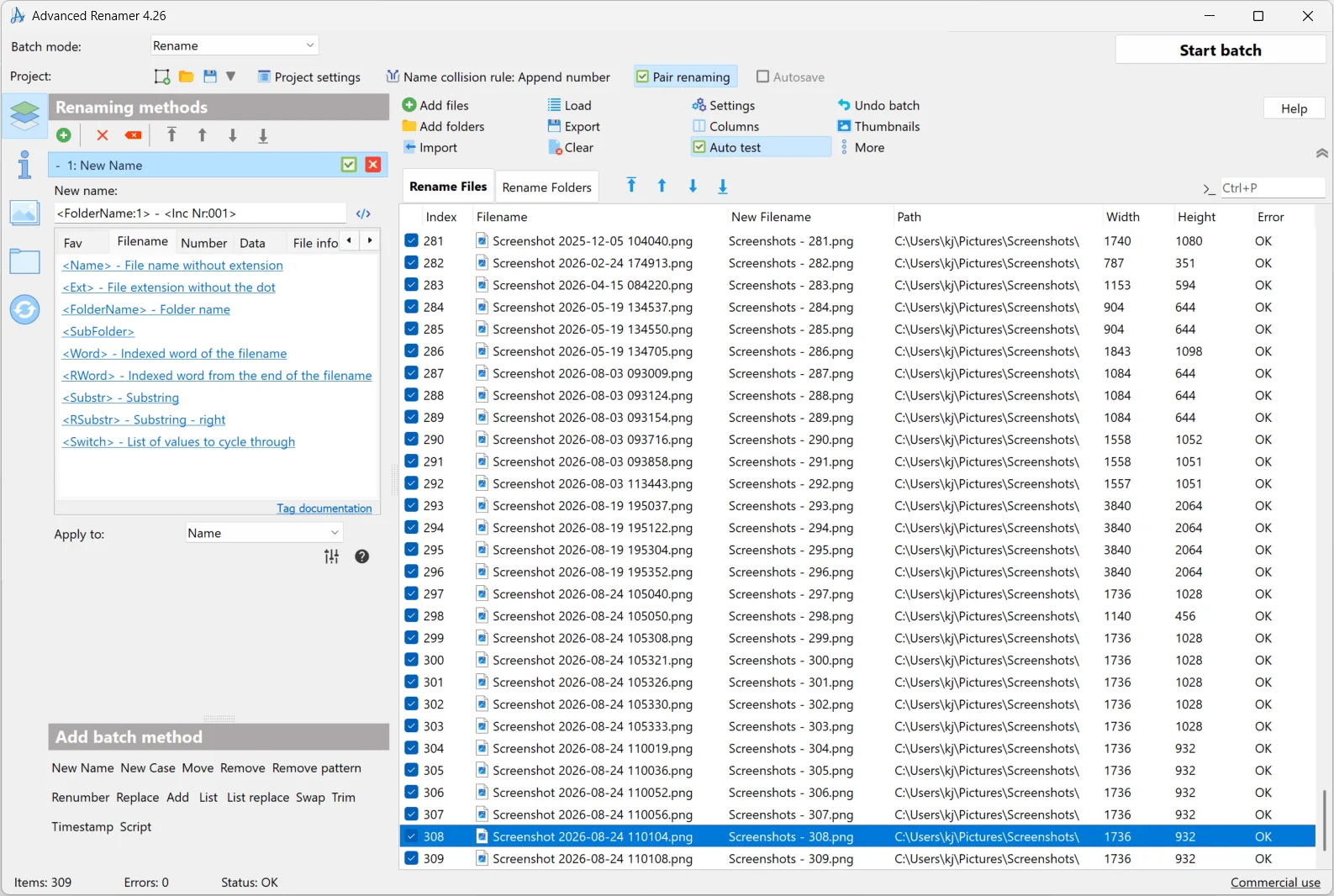Click Undo batch

(879, 105)
